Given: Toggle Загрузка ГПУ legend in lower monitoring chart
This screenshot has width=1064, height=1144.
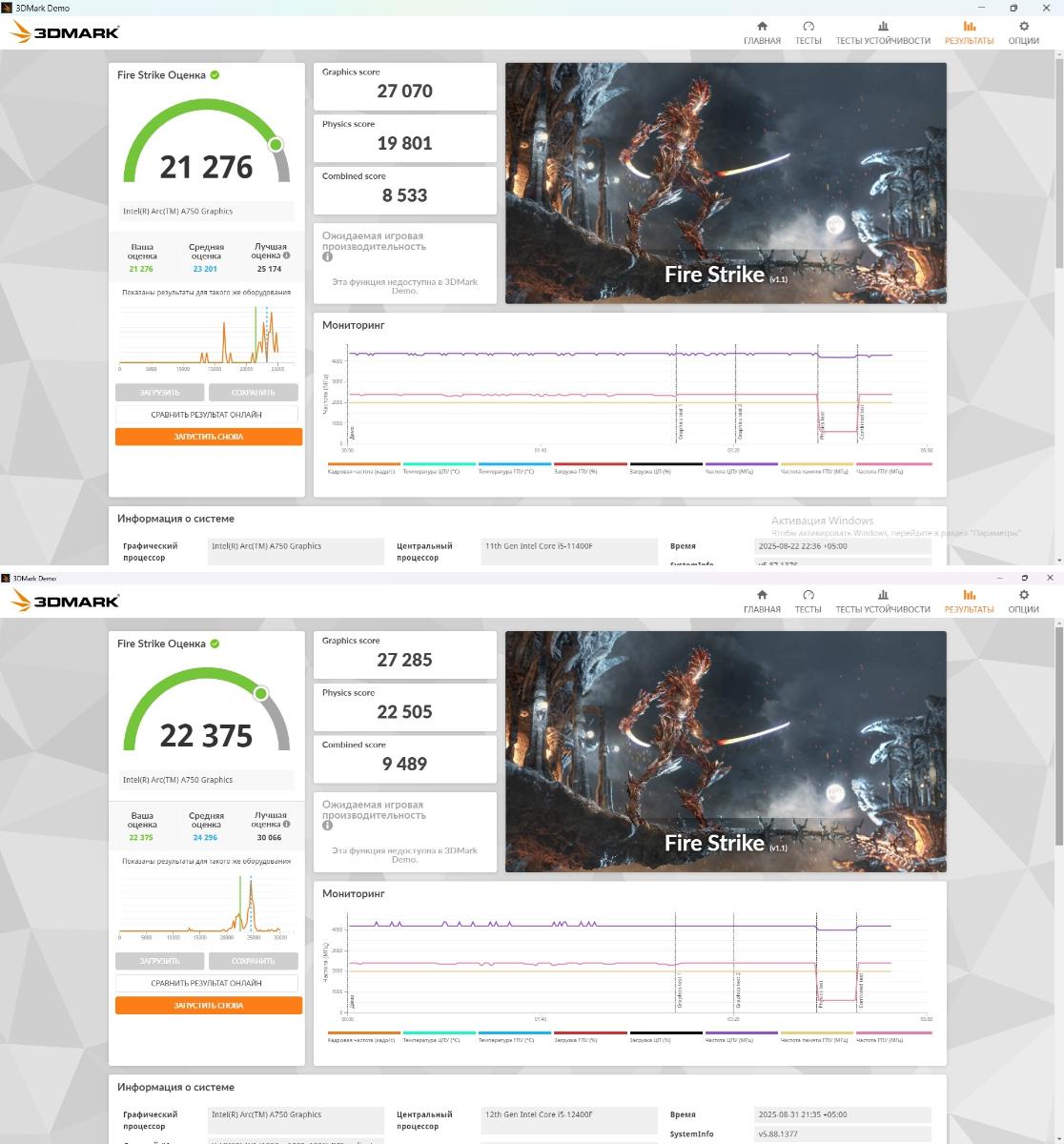Looking at the screenshot, I should click(590, 1036).
